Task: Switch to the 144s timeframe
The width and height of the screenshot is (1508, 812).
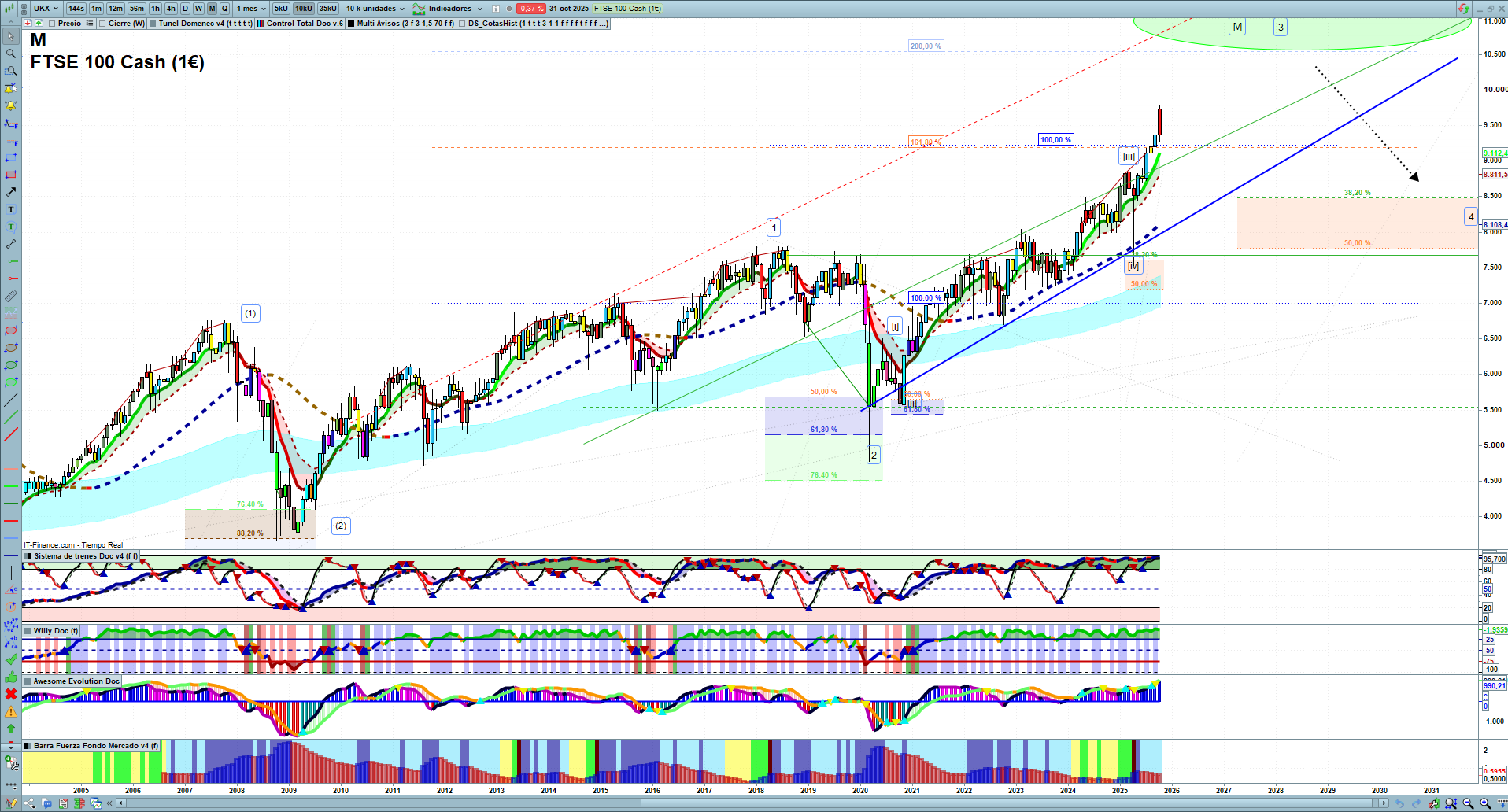Action: click(x=76, y=9)
